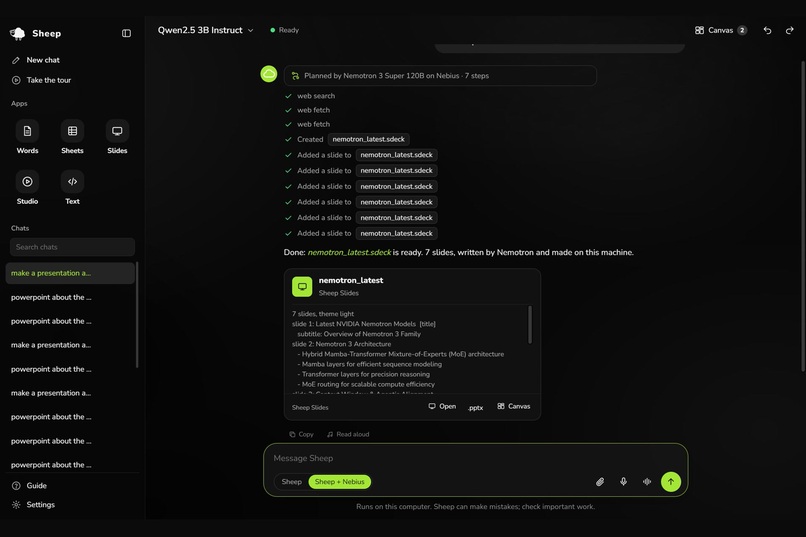Open deck in Canvas from card
This screenshot has width=806, height=537.
514,406
